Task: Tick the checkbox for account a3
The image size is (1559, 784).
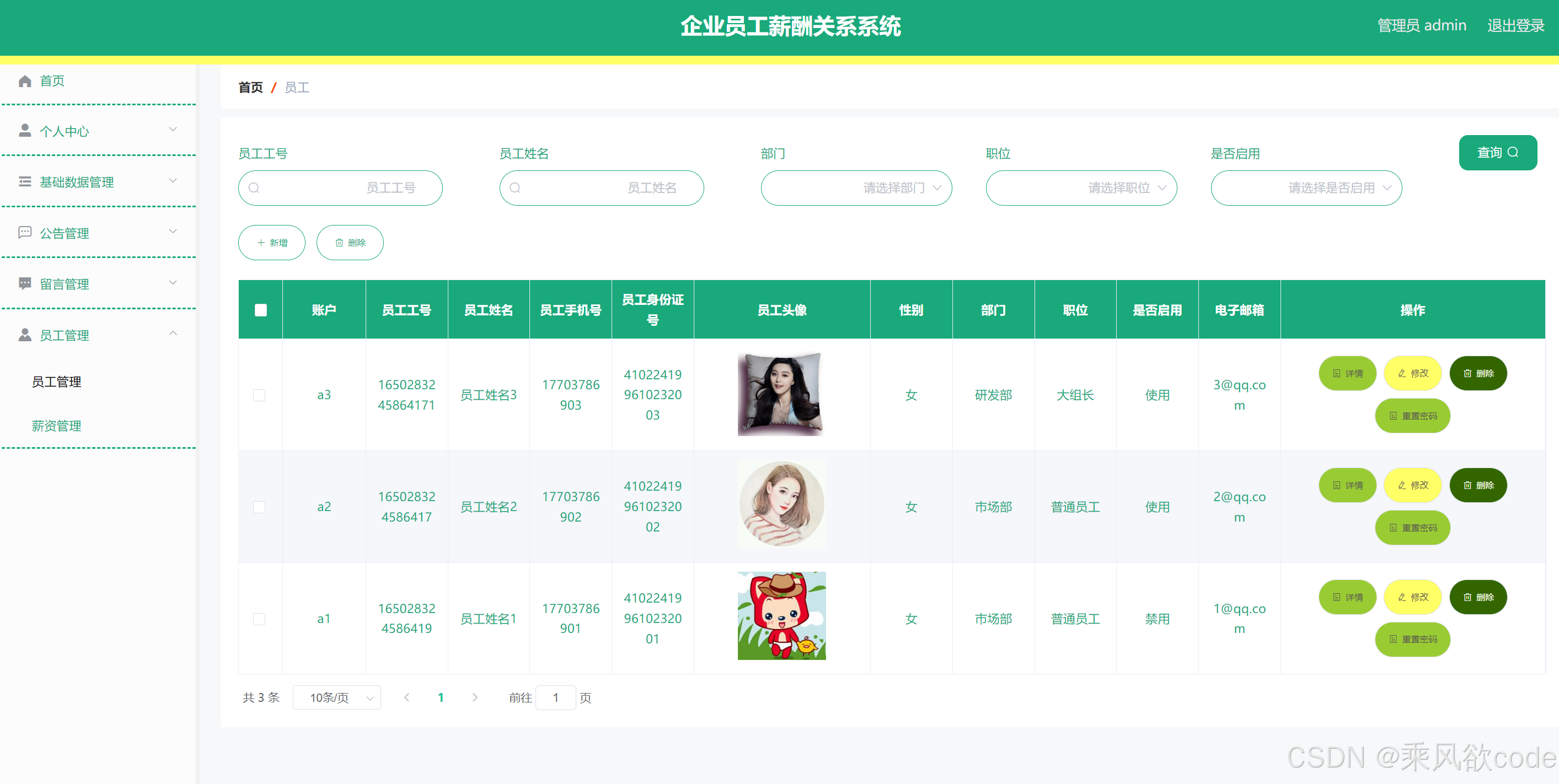Action: click(259, 395)
